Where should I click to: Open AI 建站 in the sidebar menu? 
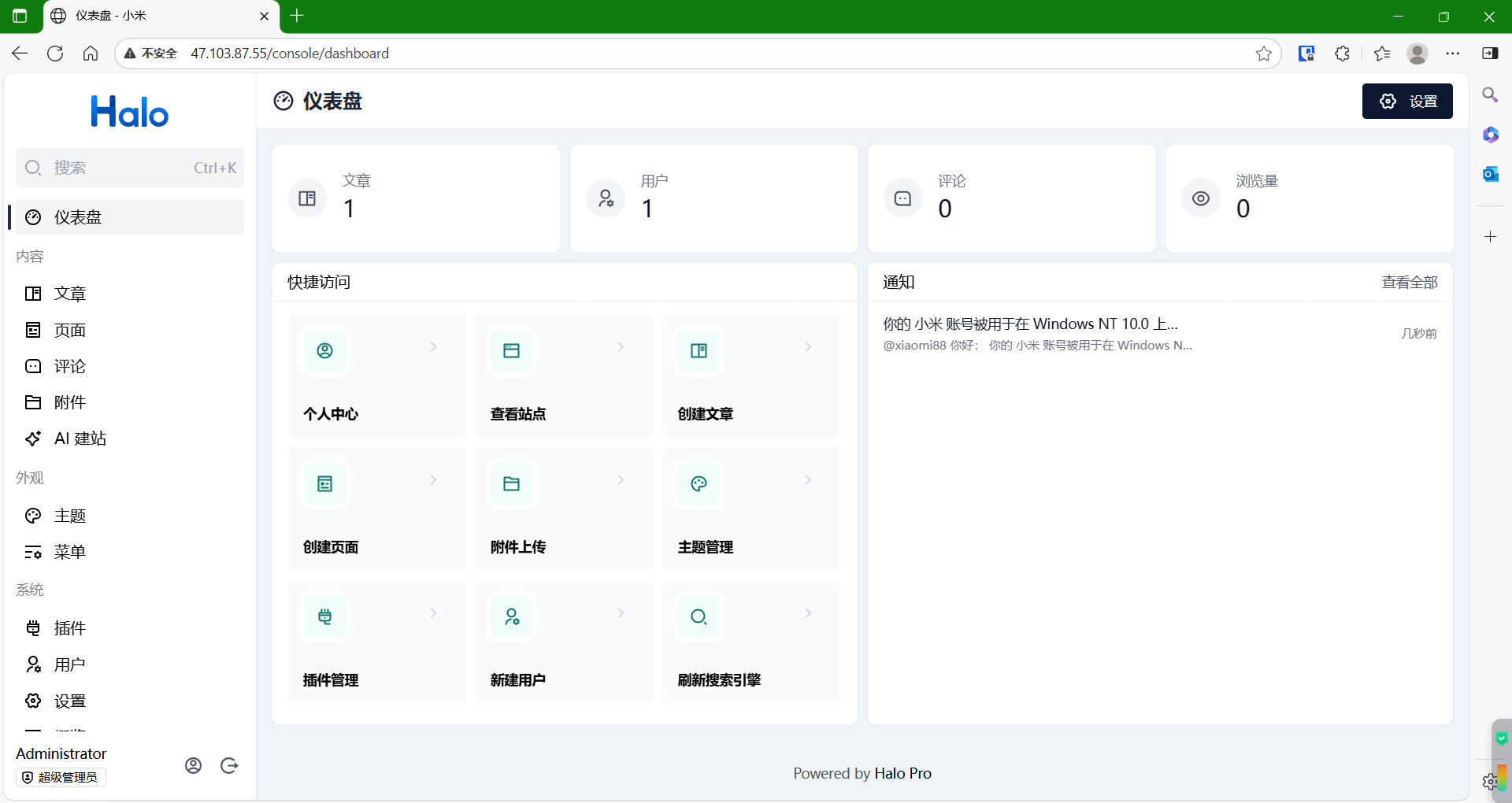click(130, 439)
